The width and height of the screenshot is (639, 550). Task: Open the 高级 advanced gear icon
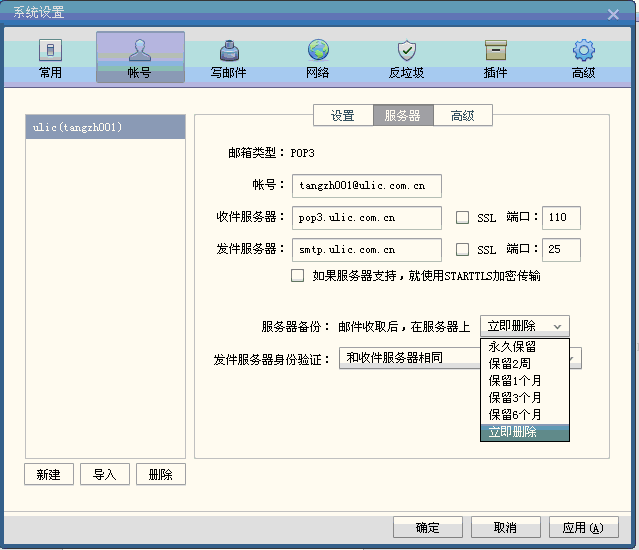tap(583, 58)
